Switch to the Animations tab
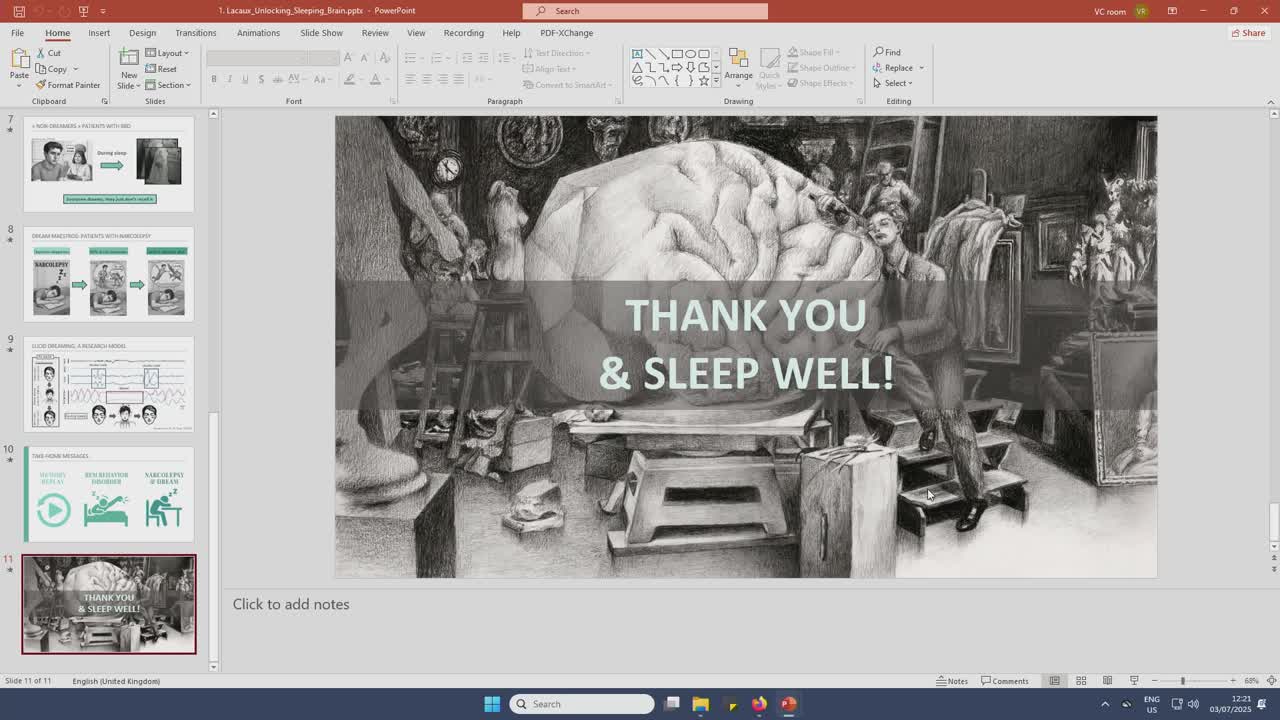The height and width of the screenshot is (720, 1280). (x=258, y=33)
